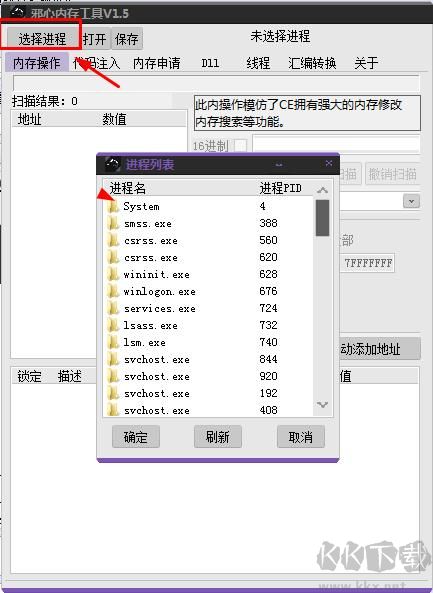Screen dimensions: 433x593
Task: Refresh list with 刷新 button
Action: pos(218,437)
